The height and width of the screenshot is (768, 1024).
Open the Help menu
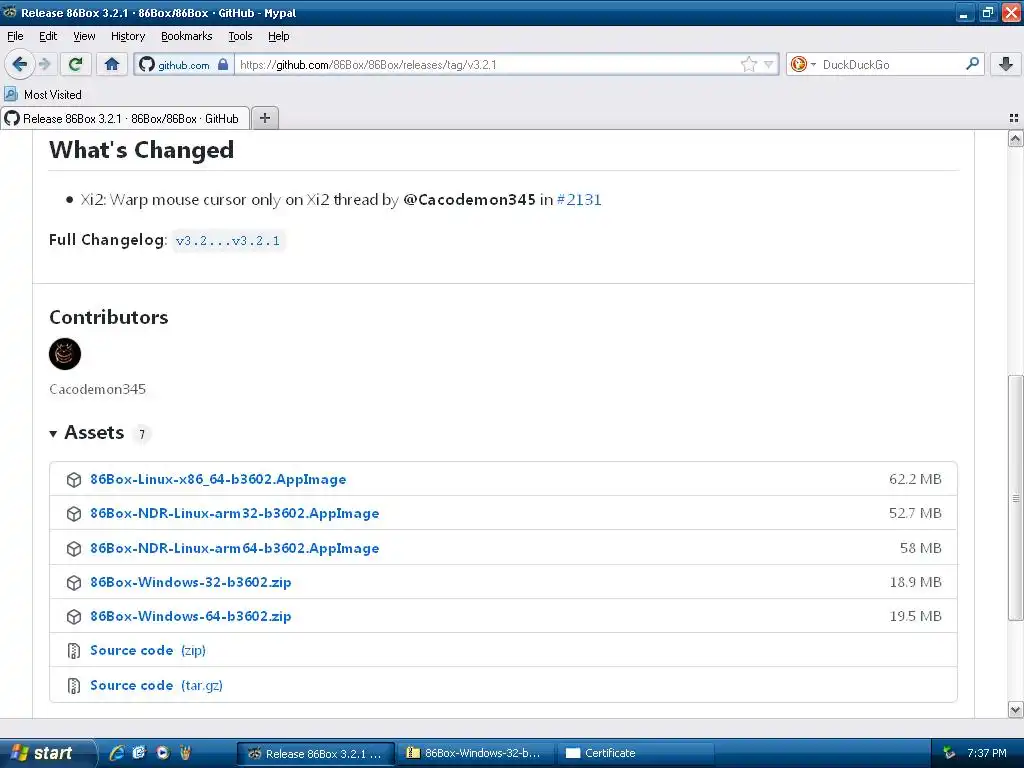(x=278, y=36)
